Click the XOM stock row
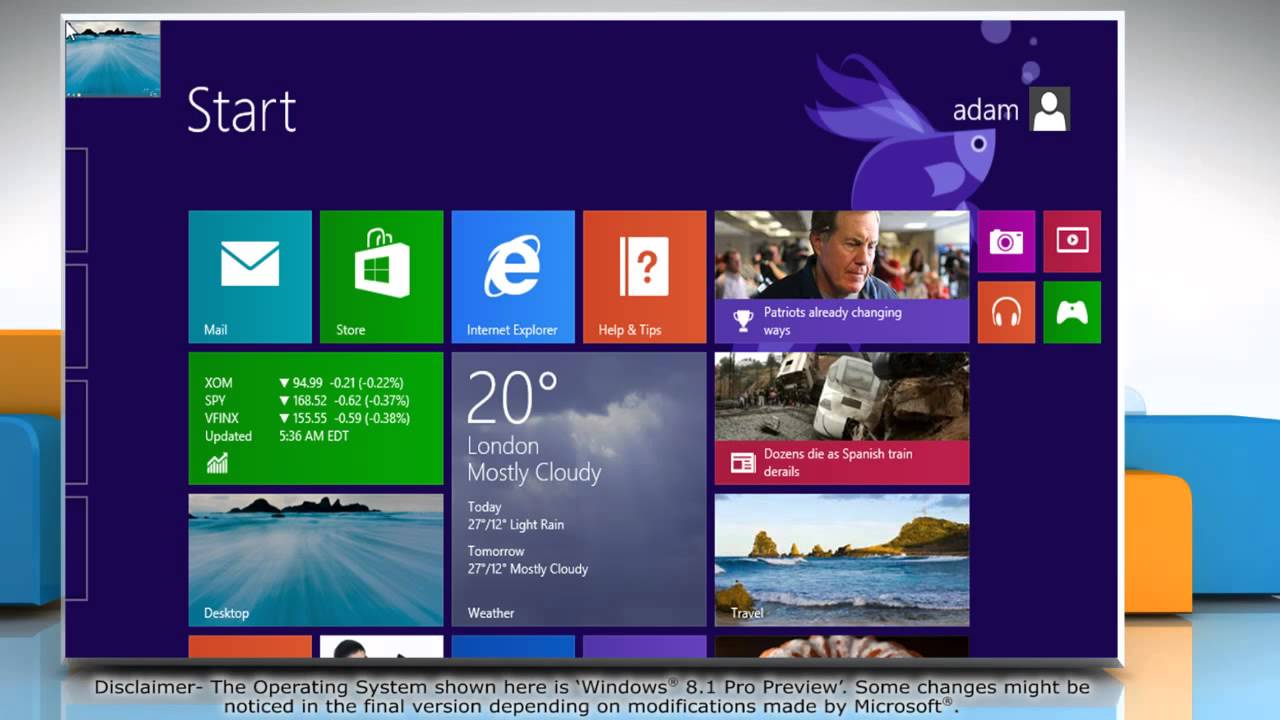This screenshot has height=720, width=1280. click(x=304, y=383)
